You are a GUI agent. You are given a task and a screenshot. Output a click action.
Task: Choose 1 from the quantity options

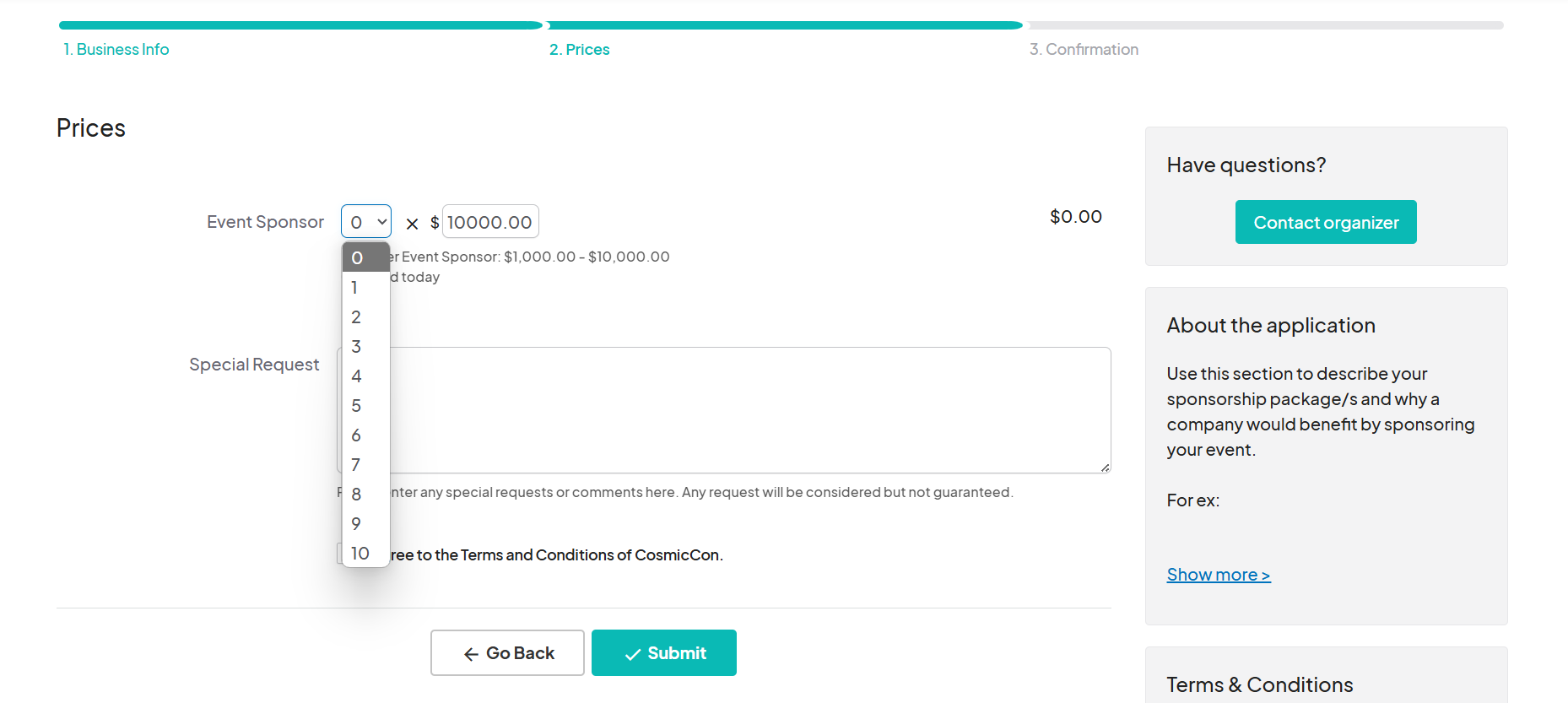click(x=365, y=288)
